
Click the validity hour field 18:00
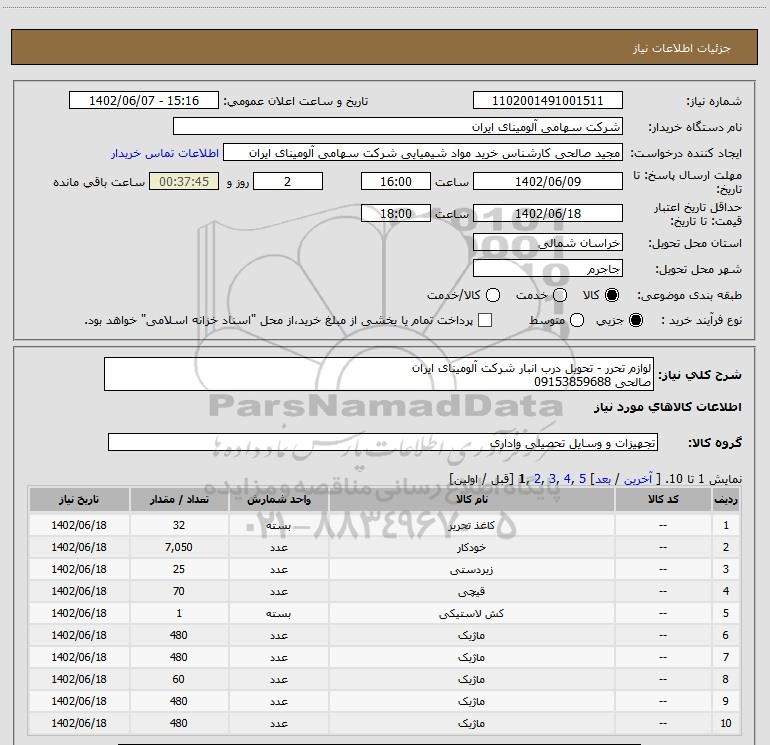(396, 213)
